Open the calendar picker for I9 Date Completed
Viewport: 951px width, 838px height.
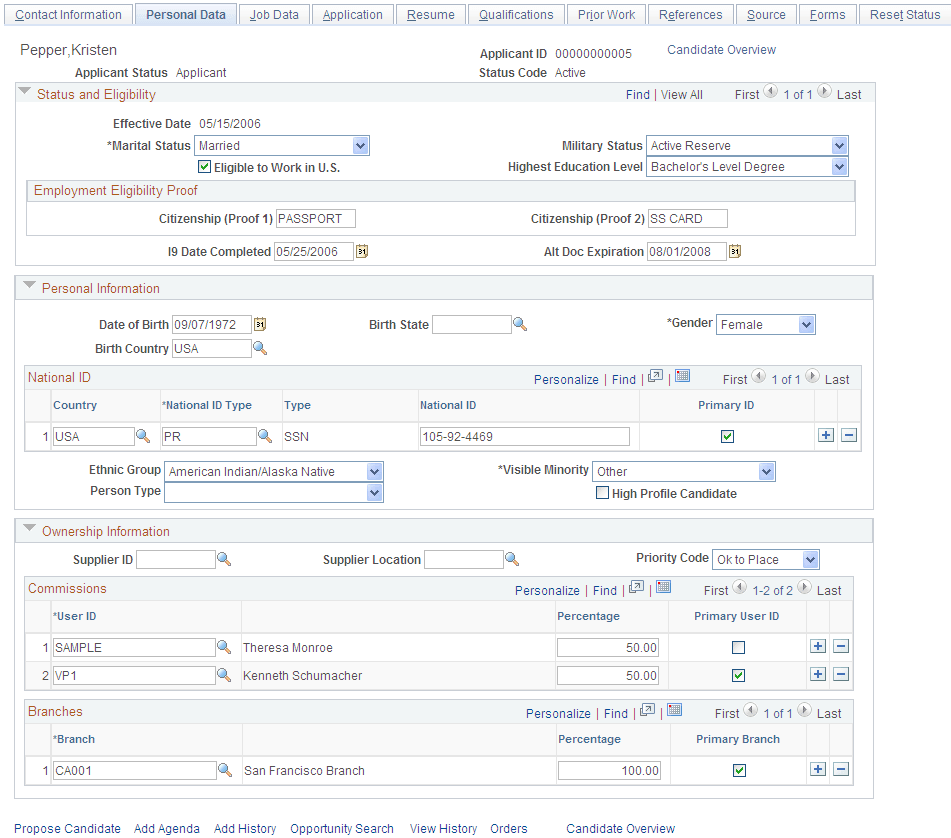[361, 251]
